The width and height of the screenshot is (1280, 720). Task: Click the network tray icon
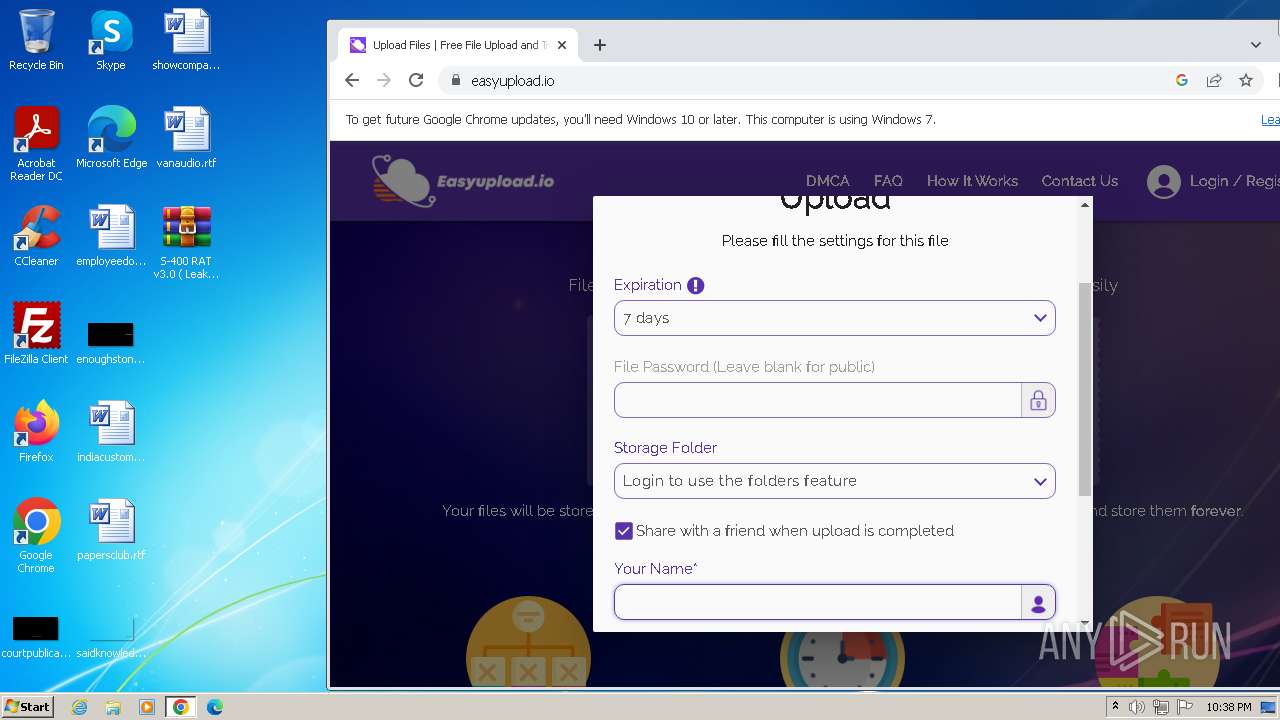[1161, 707]
